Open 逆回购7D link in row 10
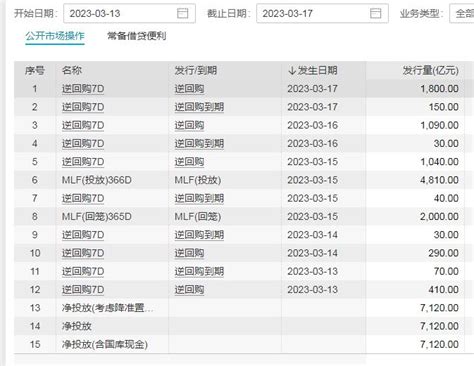This screenshot has width=474, height=366. tap(83, 253)
